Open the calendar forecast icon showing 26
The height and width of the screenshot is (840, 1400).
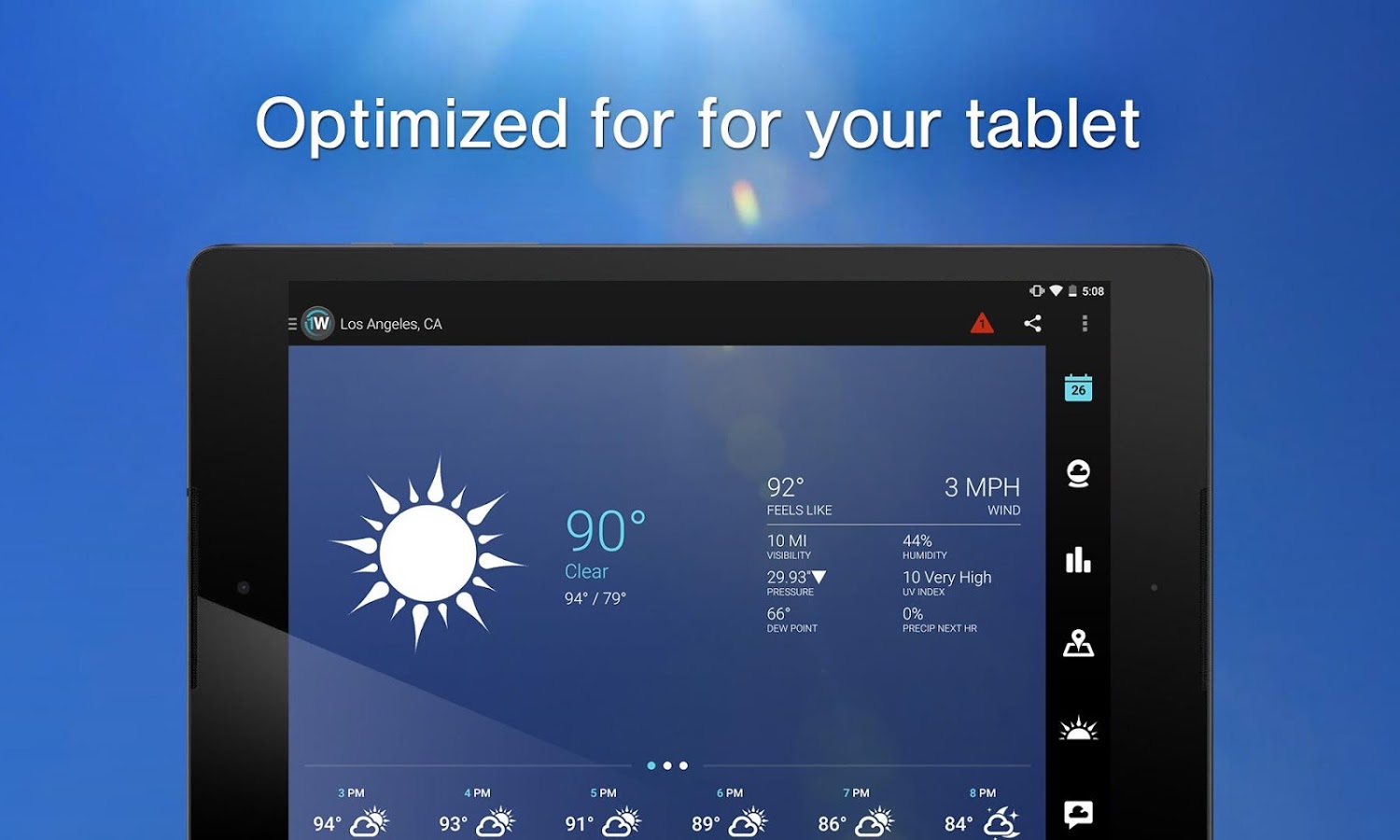[1078, 387]
